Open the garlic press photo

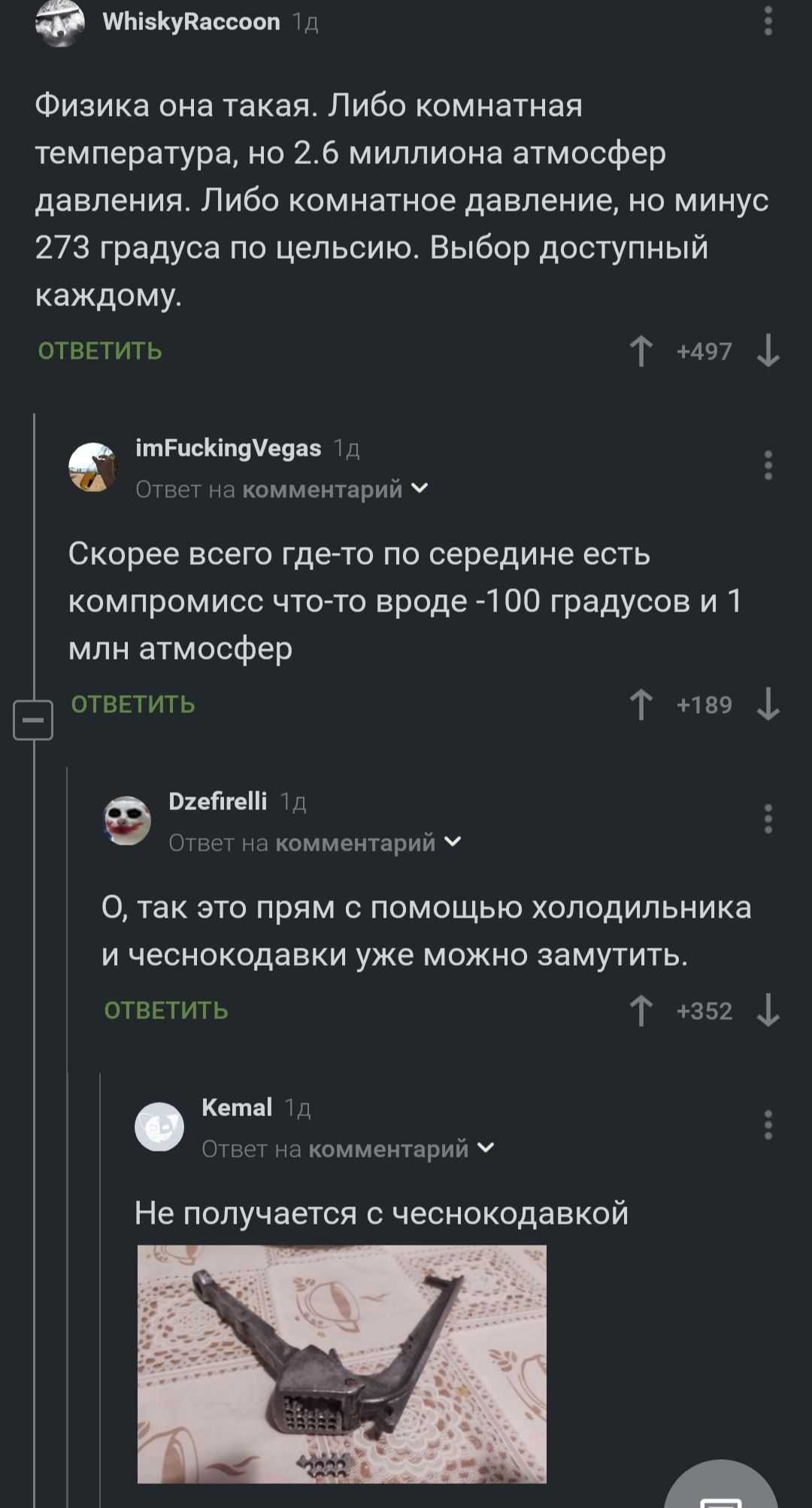[342, 1363]
